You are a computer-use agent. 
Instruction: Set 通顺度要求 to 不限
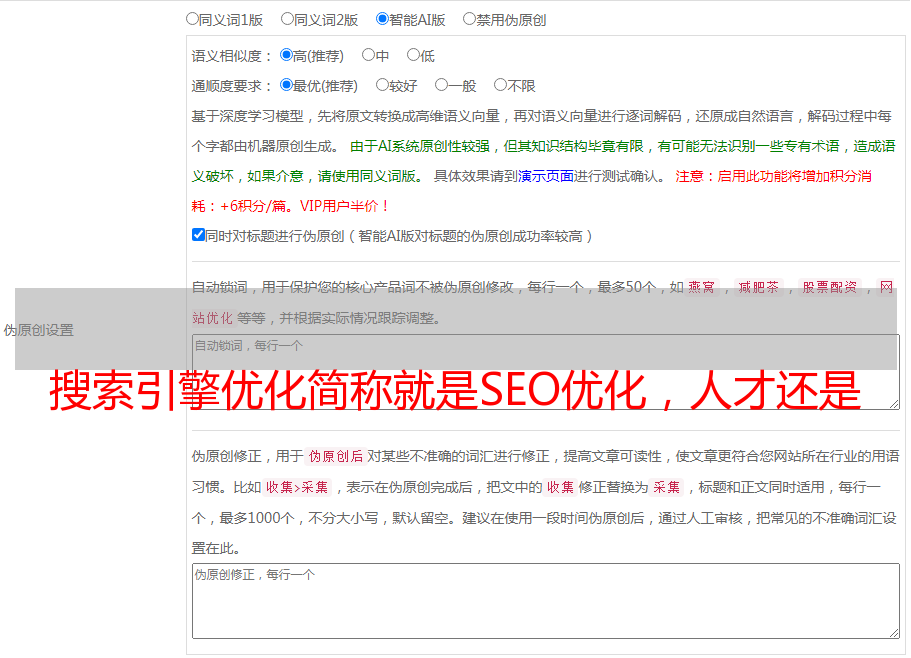click(x=500, y=85)
